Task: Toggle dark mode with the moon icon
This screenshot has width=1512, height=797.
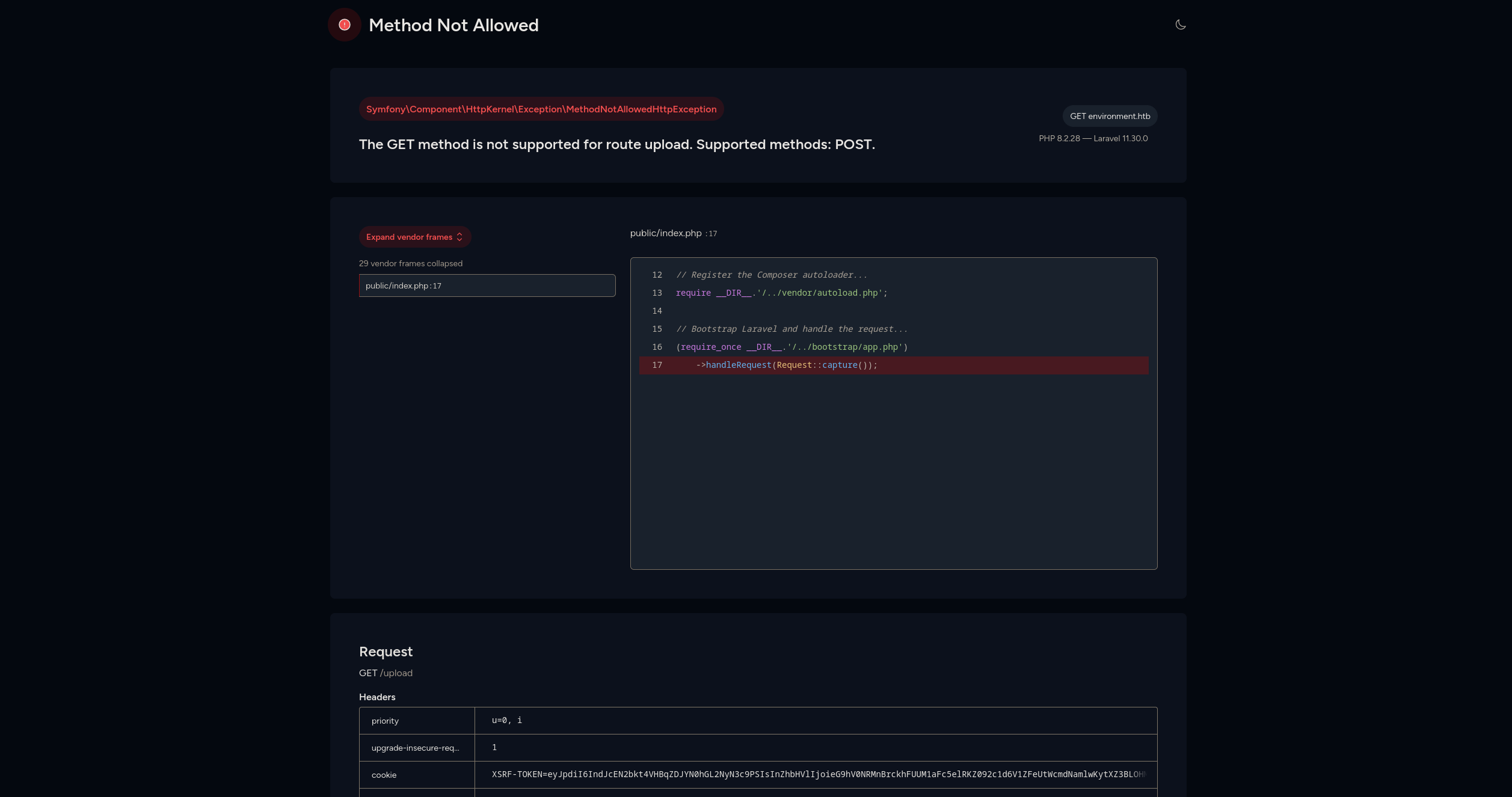Action: (x=1180, y=25)
